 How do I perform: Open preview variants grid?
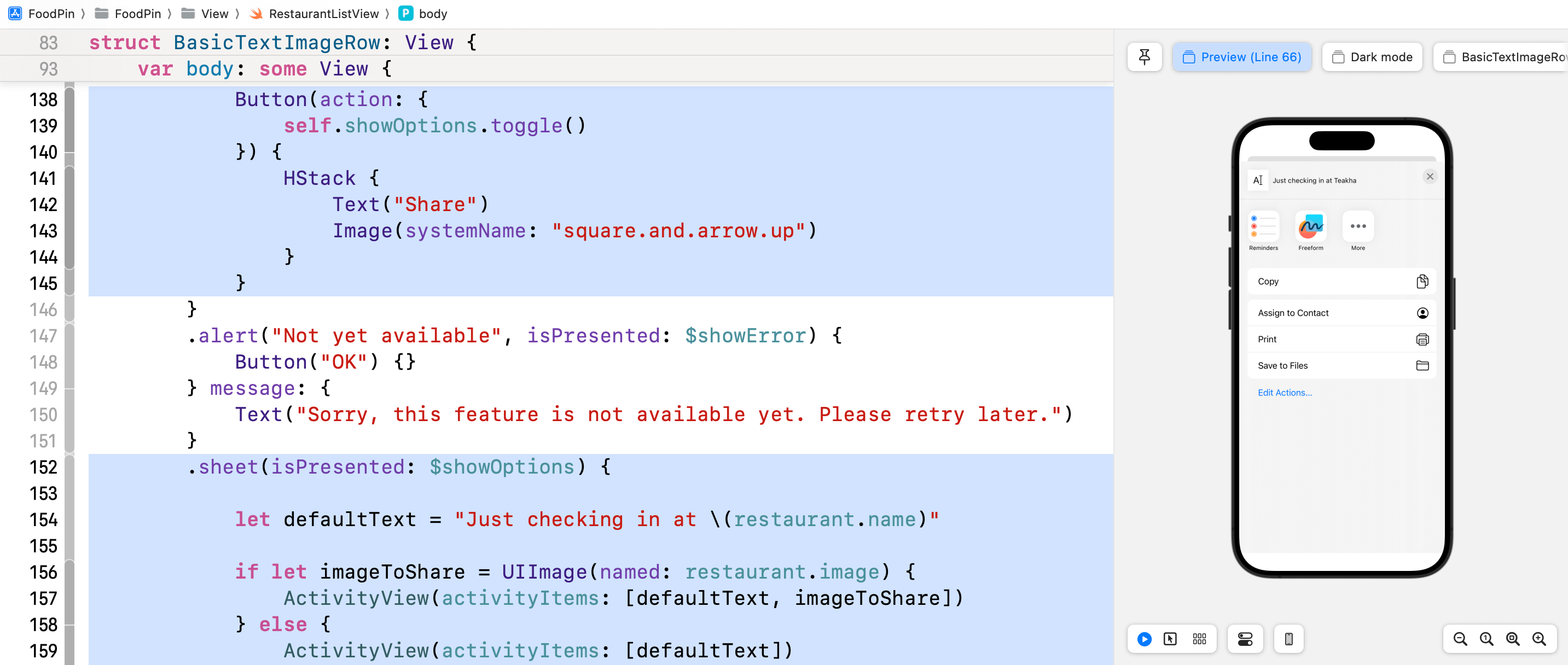click(x=1199, y=639)
